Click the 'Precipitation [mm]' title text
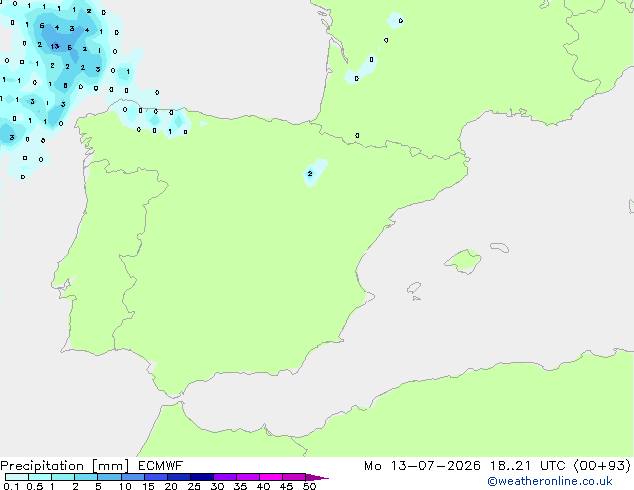Viewport: 634px width, 490px height. 65,466
